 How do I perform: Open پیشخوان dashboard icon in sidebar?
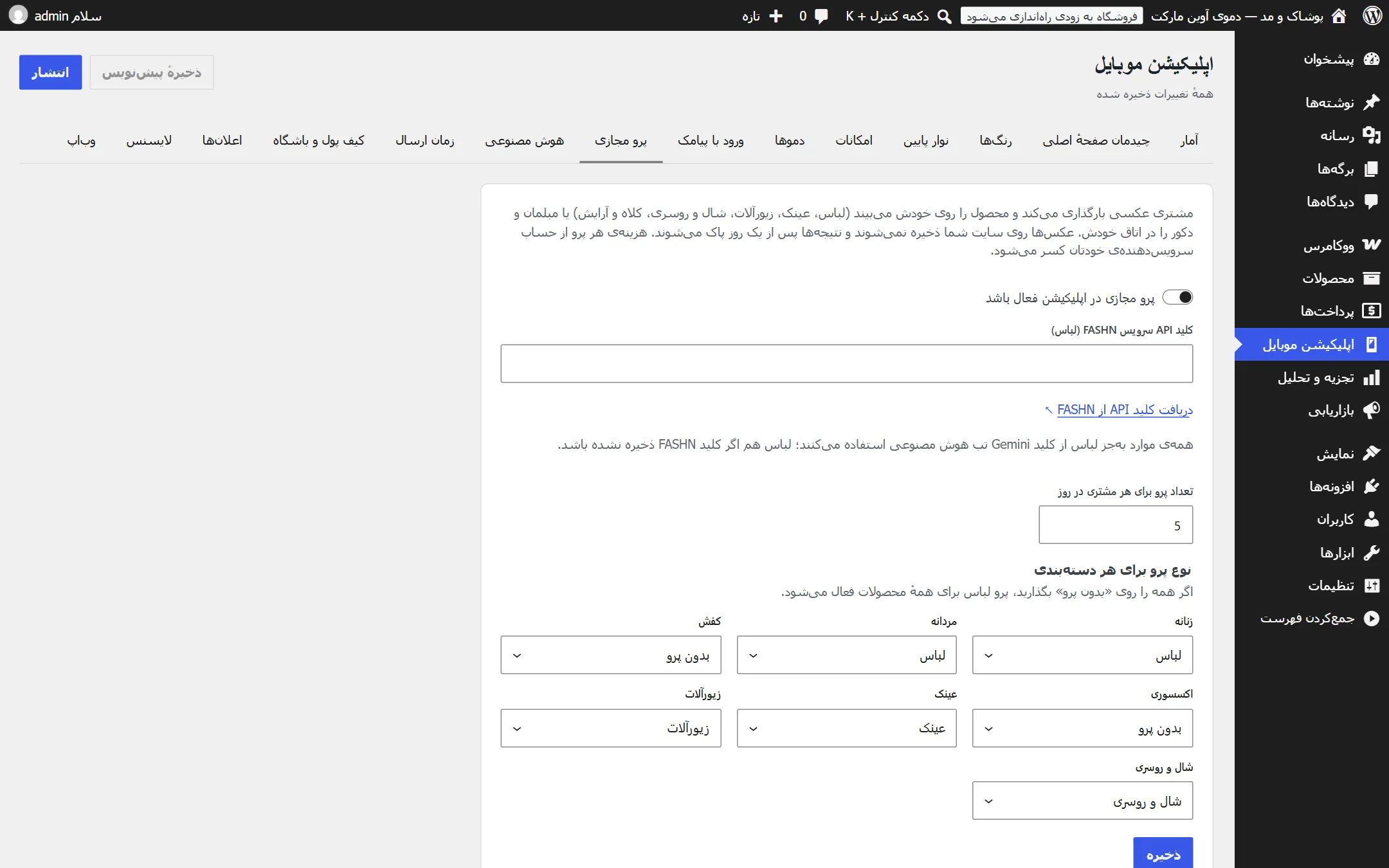[1372, 59]
